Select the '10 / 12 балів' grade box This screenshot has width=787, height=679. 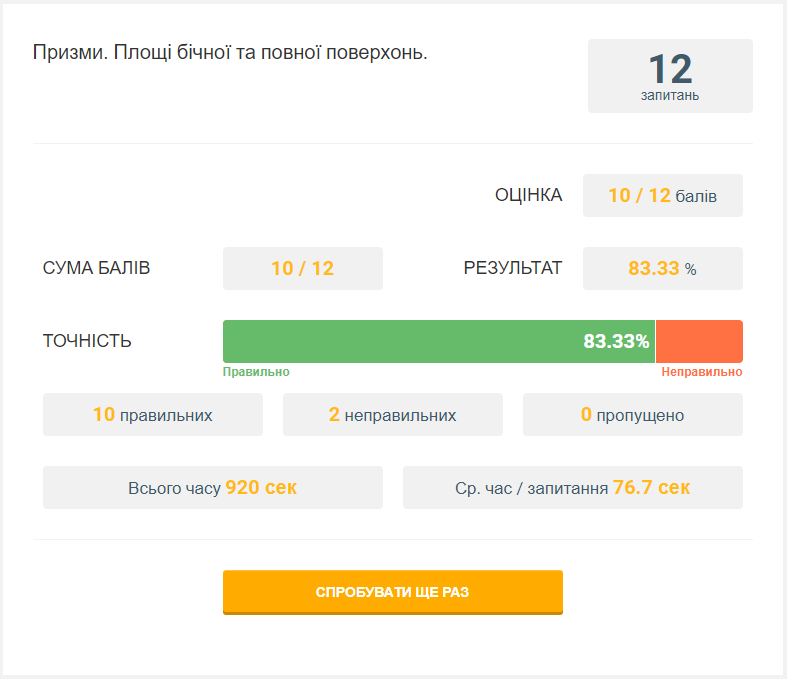[x=662, y=195]
